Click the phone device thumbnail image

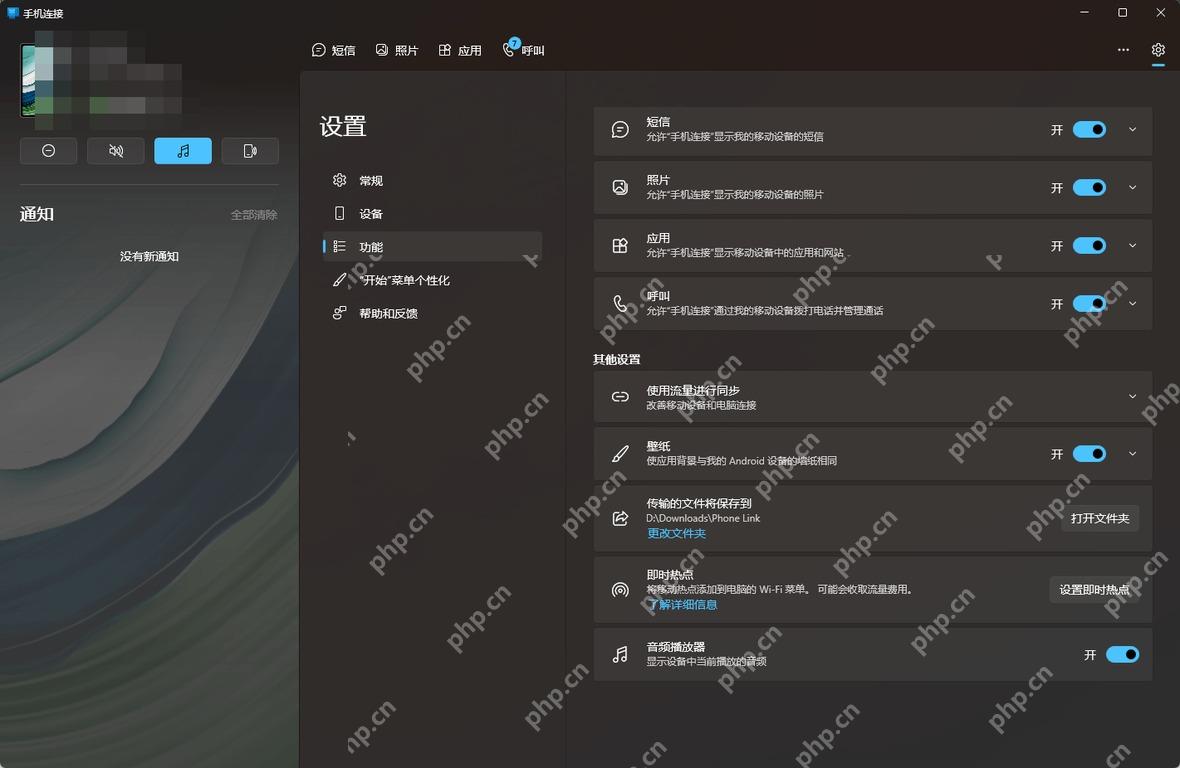click(x=28, y=80)
